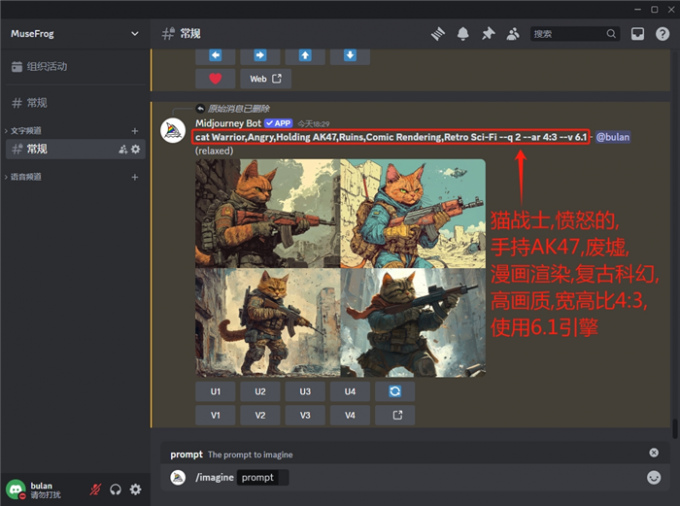The image size is (680, 506).
Task: Click V4 variation button
Action: (x=350, y=415)
